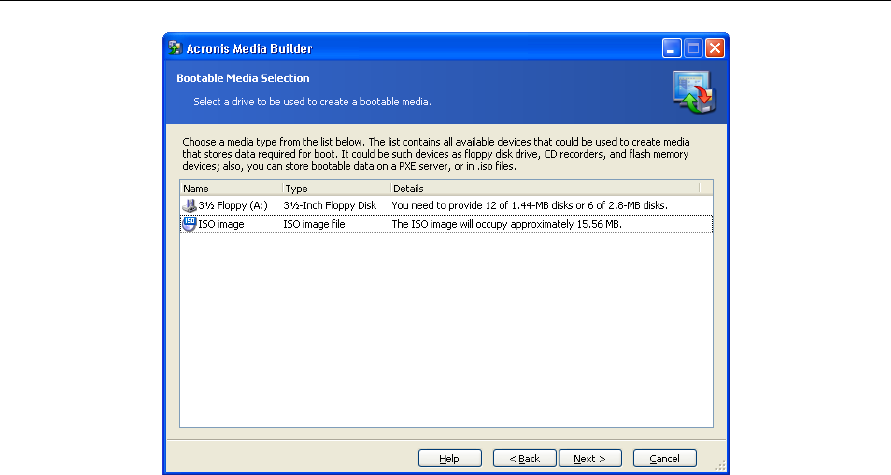Go back with the < Back button

(524, 459)
